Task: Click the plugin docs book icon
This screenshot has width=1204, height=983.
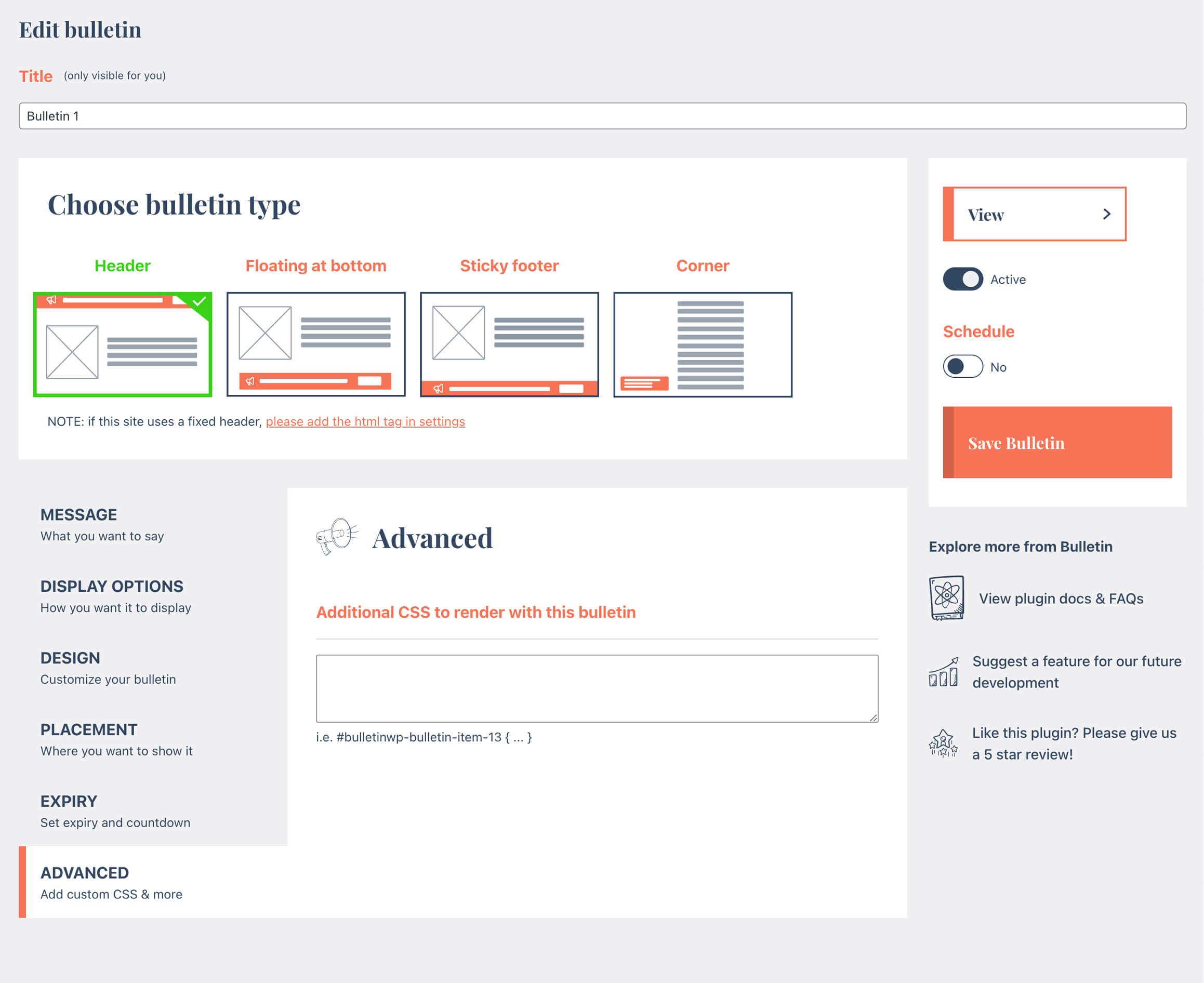Action: pos(946,598)
